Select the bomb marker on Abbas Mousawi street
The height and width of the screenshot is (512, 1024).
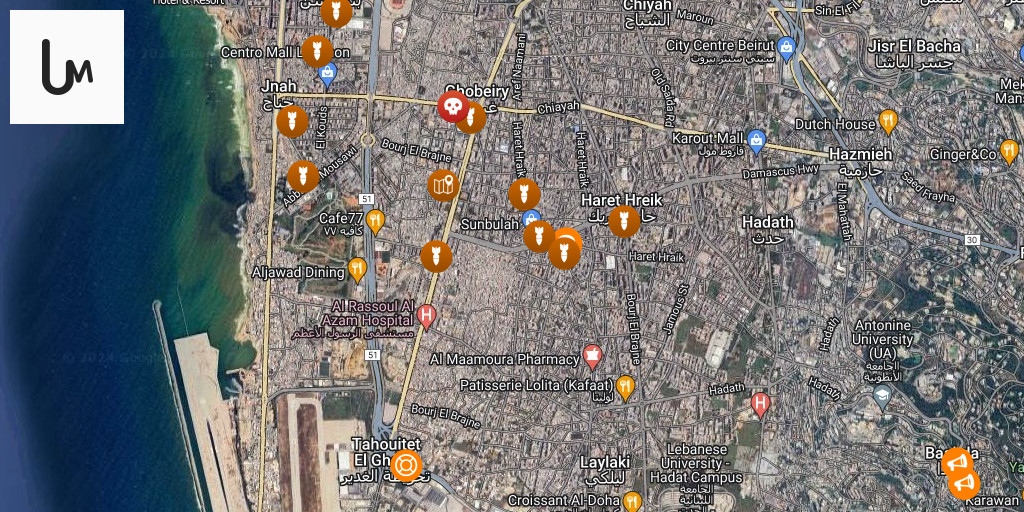pyautogui.click(x=303, y=176)
